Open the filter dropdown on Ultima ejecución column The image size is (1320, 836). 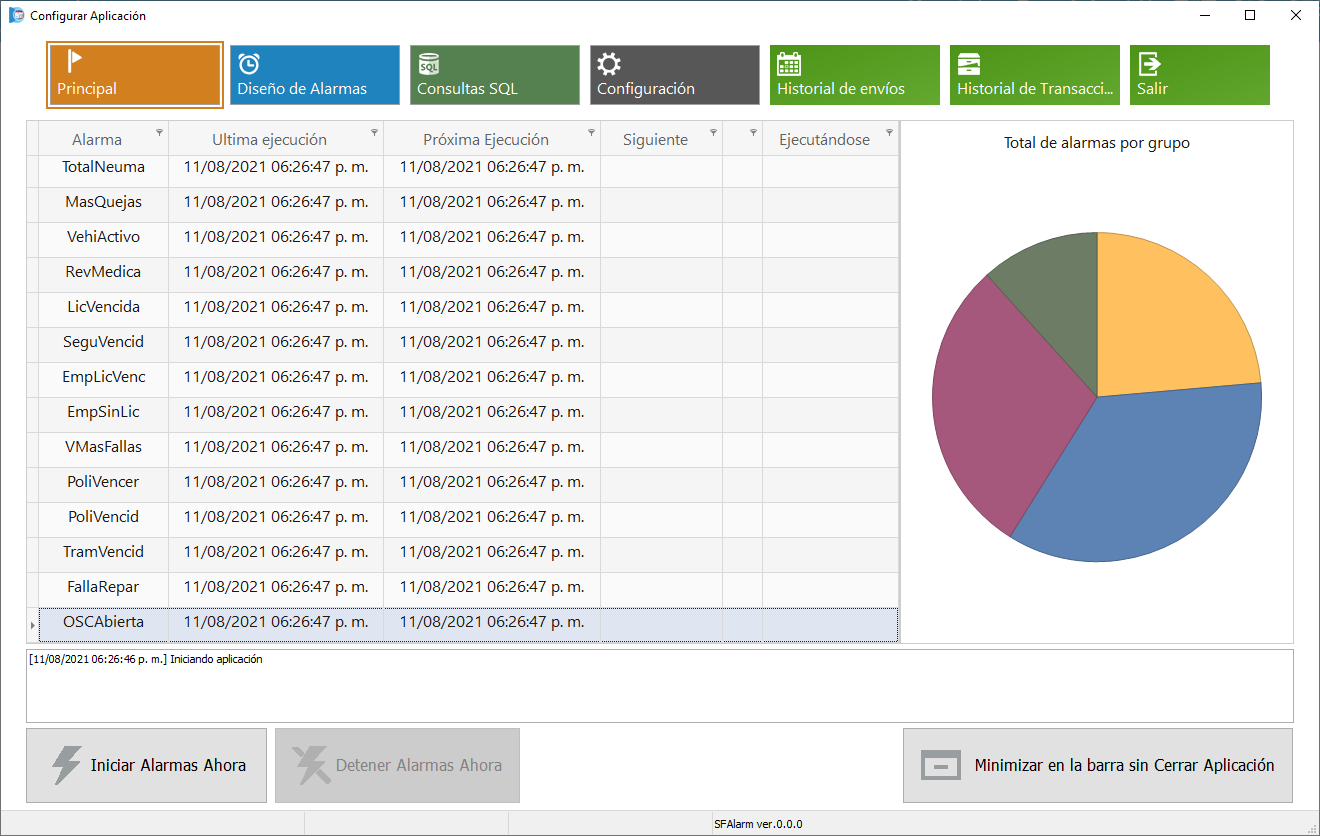coord(375,132)
